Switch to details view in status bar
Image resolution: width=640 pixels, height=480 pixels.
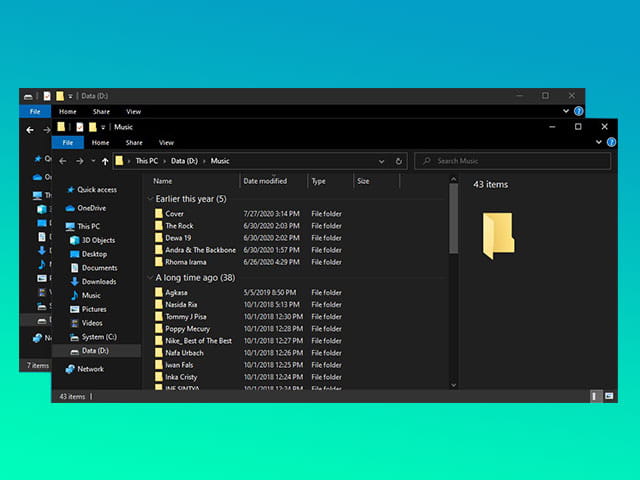pos(595,397)
